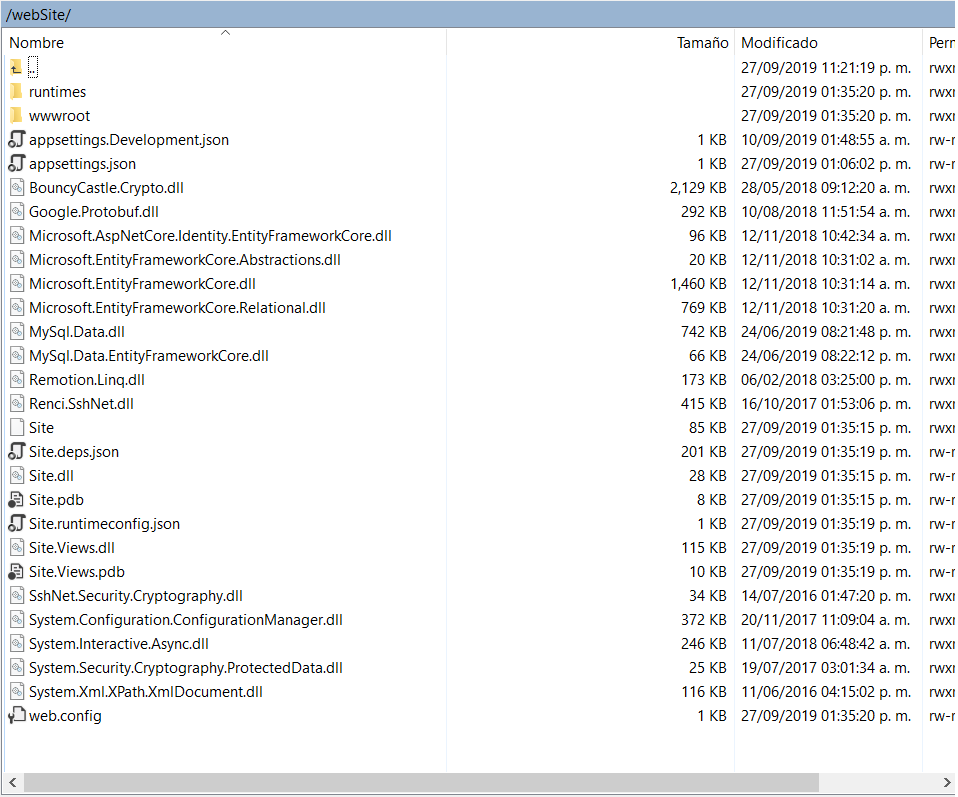Select the System.Interactive.Async.dll file name

click(119, 644)
